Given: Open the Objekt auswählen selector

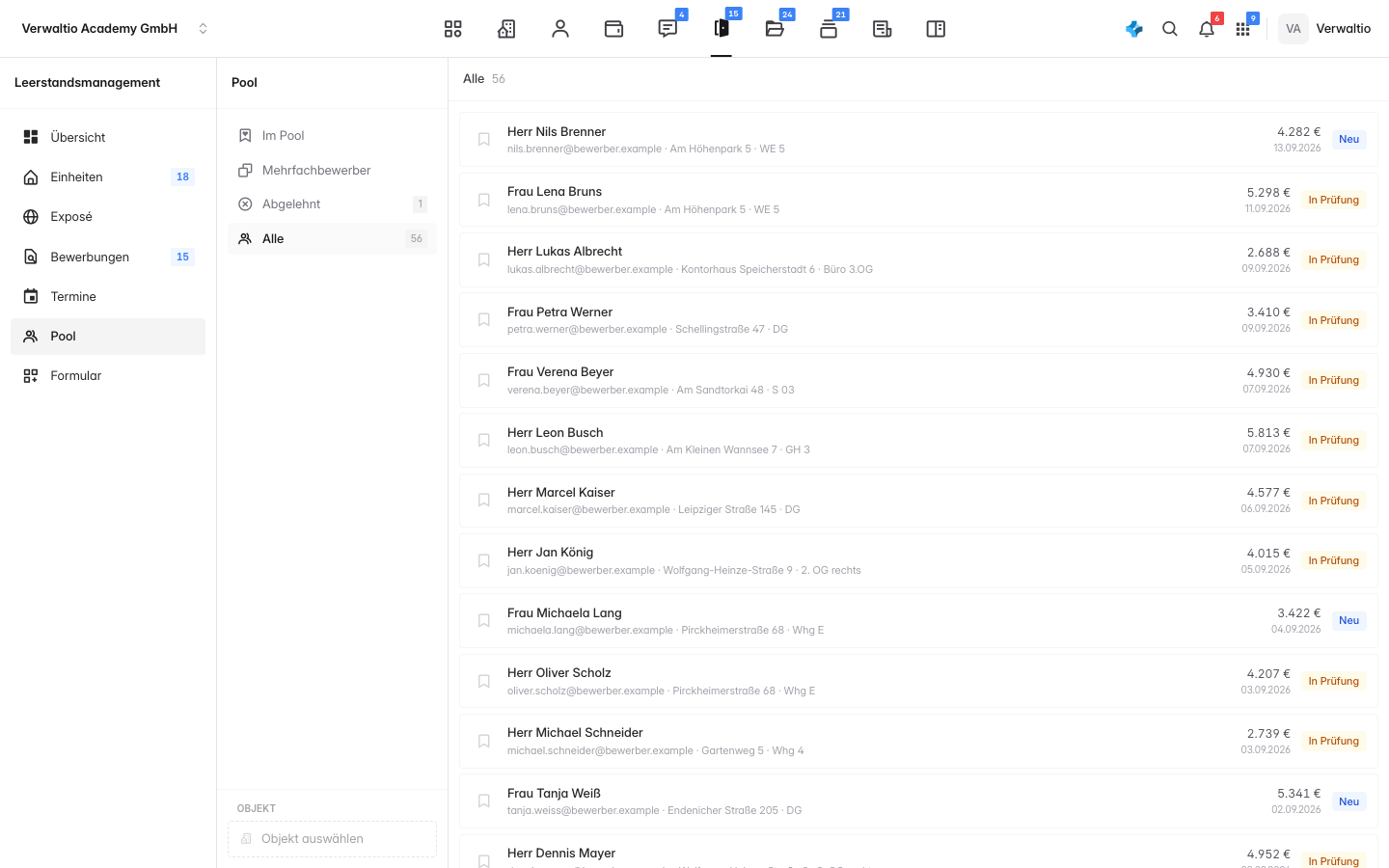Looking at the screenshot, I should pyautogui.click(x=332, y=839).
